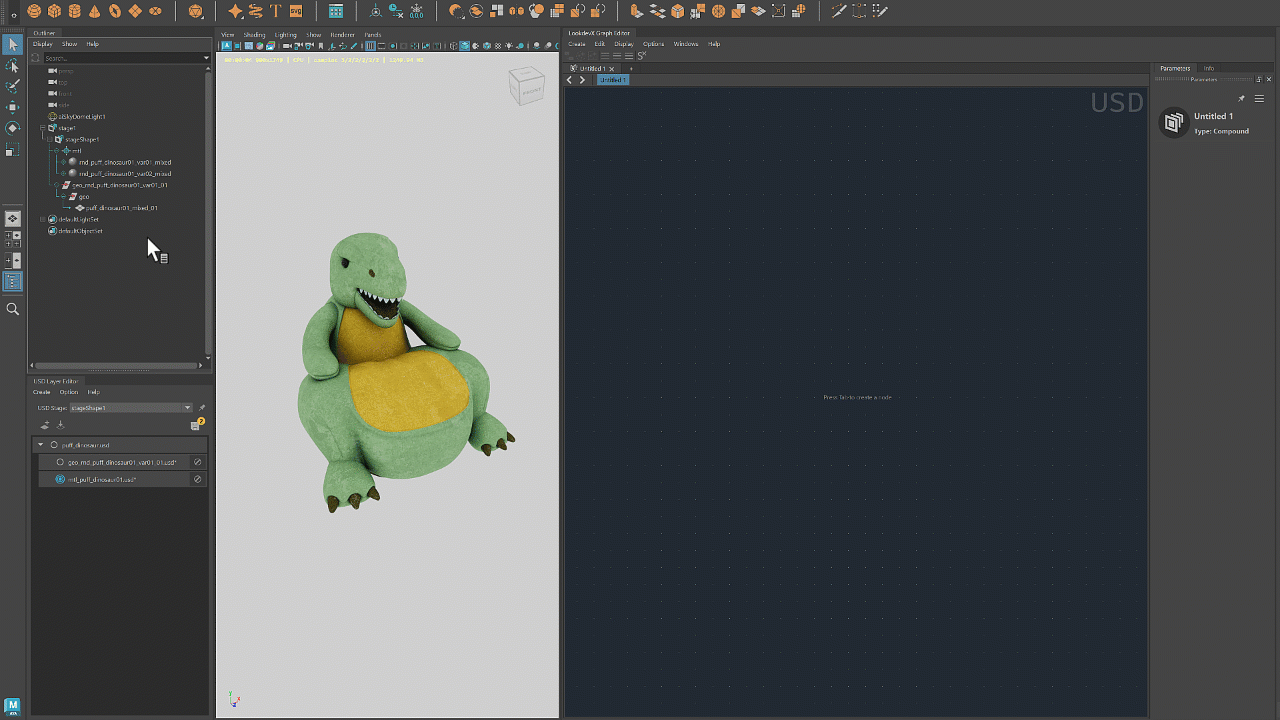Click the back navigation arrow in graph editor

[x=569, y=79]
